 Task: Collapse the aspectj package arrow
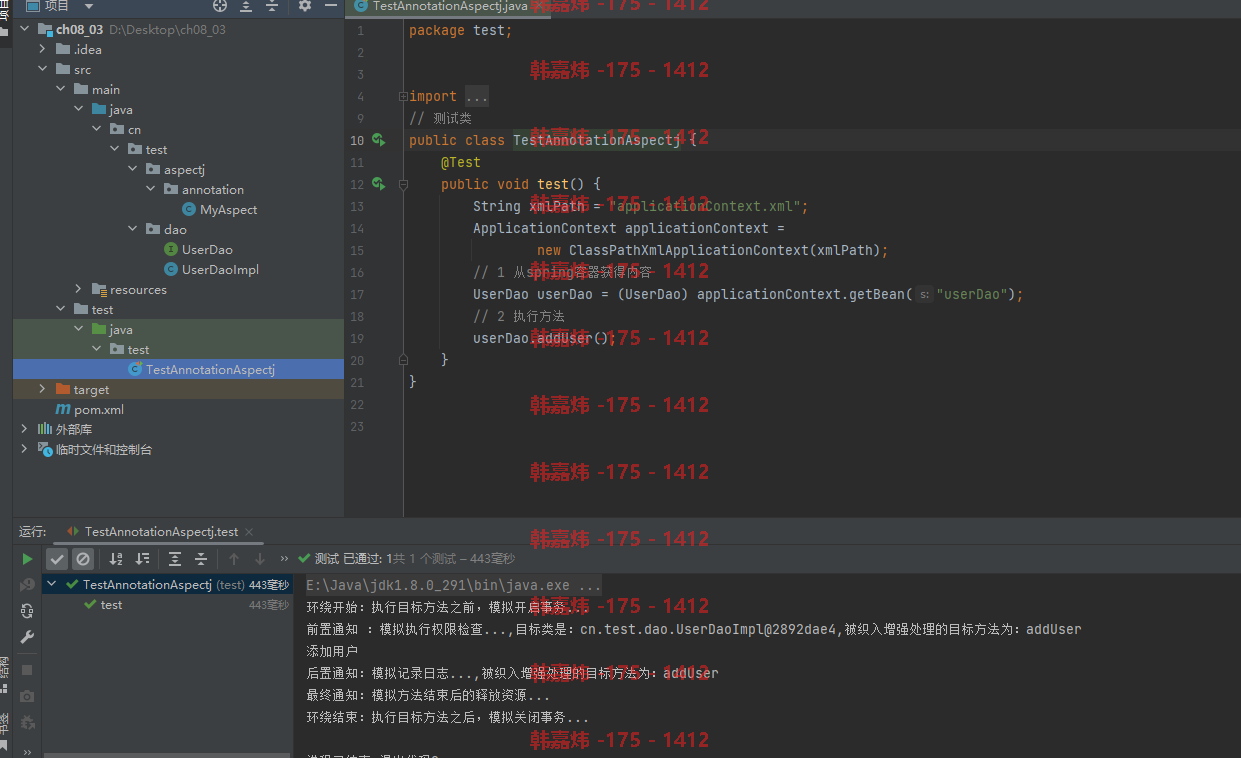tap(133, 169)
